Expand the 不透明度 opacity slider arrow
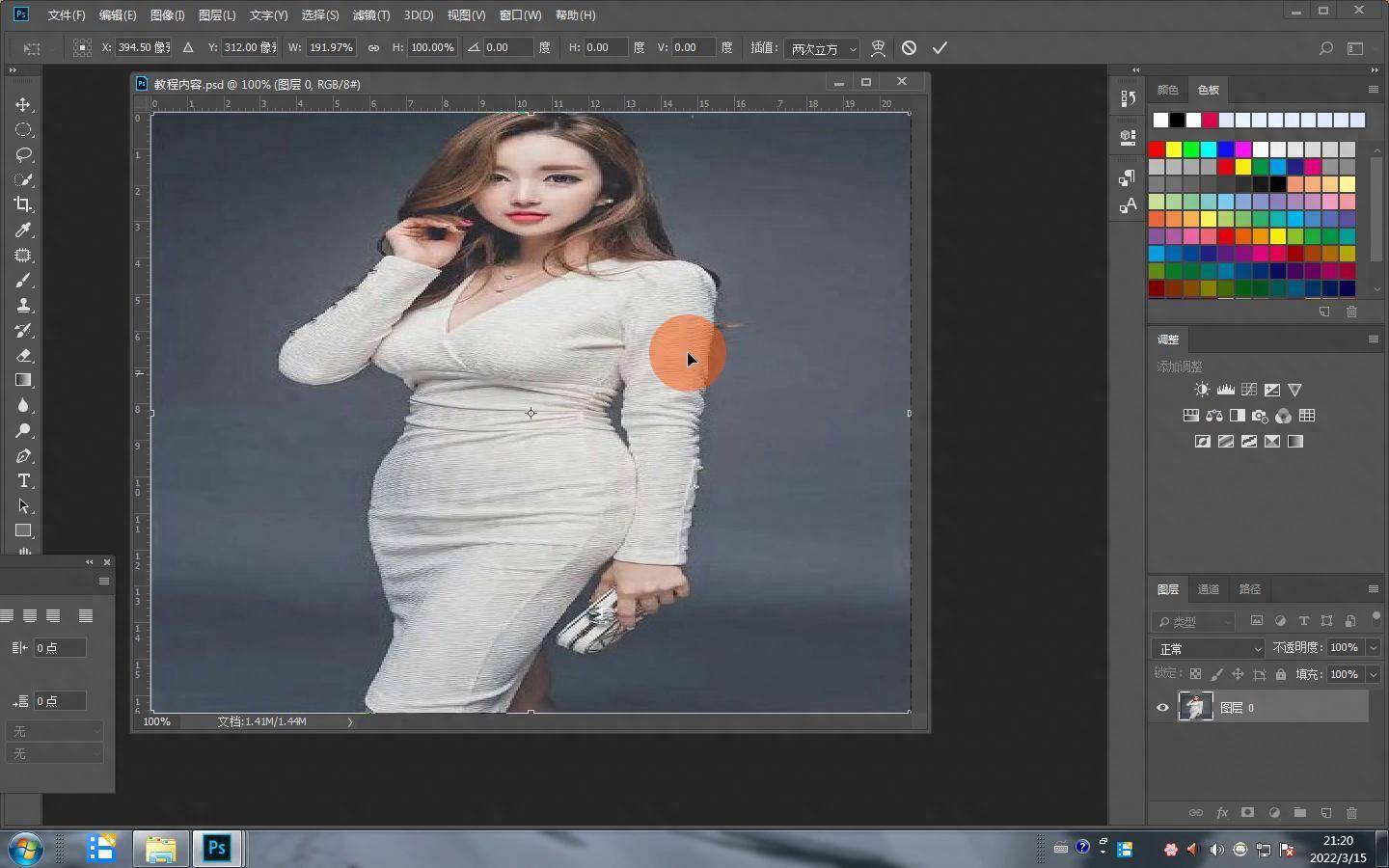Viewport: 1389px width, 868px height. [x=1373, y=648]
